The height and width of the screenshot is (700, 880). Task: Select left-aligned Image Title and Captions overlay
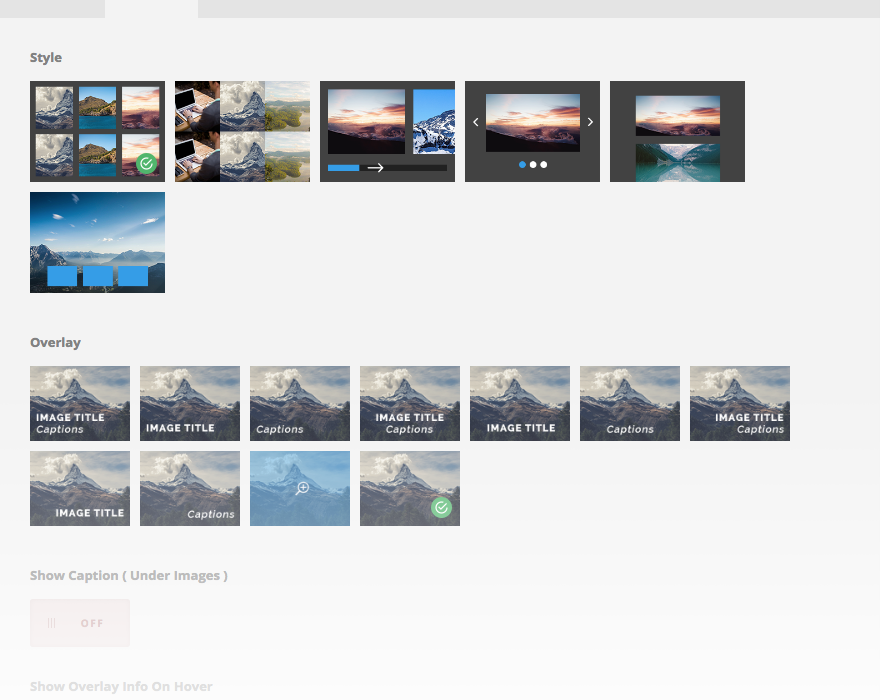point(80,404)
